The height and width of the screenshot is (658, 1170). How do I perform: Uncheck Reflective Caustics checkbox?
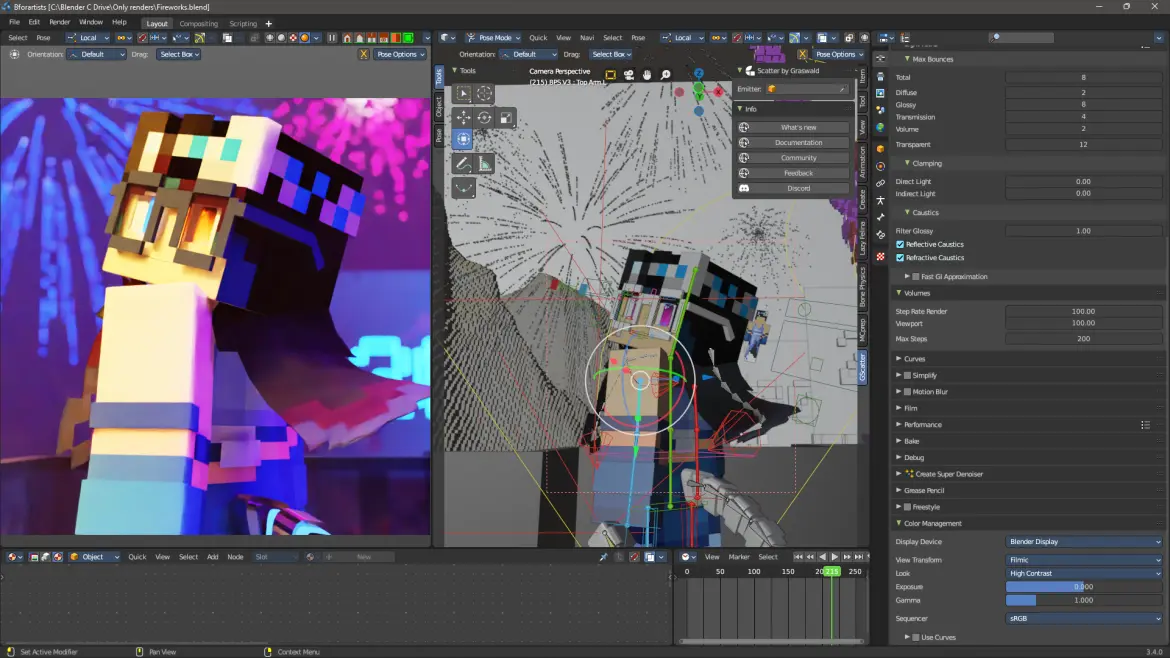(x=900, y=244)
